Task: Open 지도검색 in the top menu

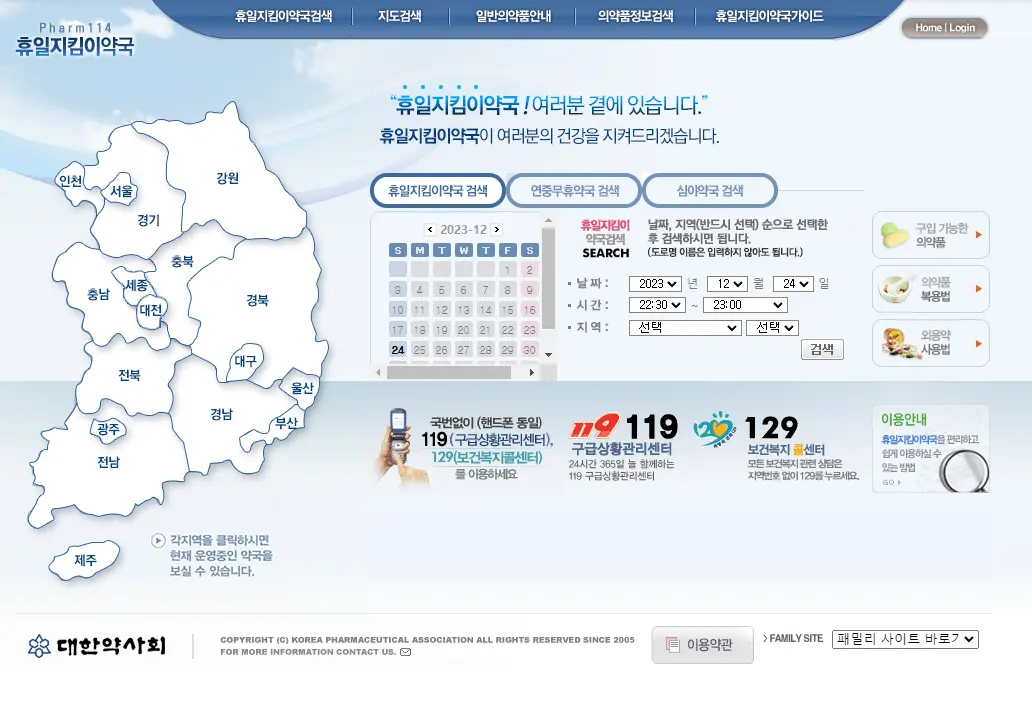Action: [x=399, y=16]
